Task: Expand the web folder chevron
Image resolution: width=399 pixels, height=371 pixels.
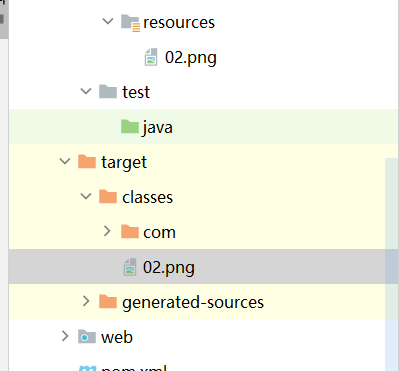Action: (65, 336)
